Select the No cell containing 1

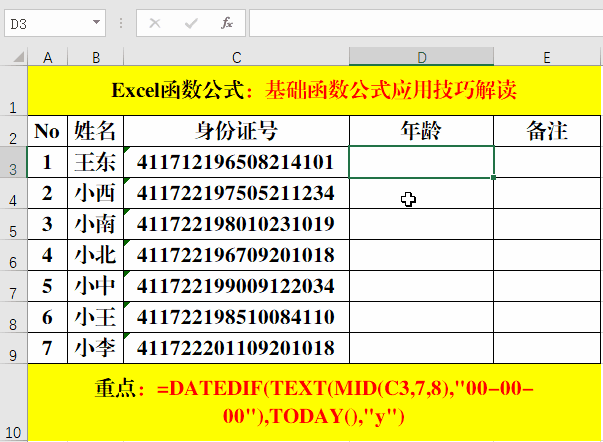point(47,162)
